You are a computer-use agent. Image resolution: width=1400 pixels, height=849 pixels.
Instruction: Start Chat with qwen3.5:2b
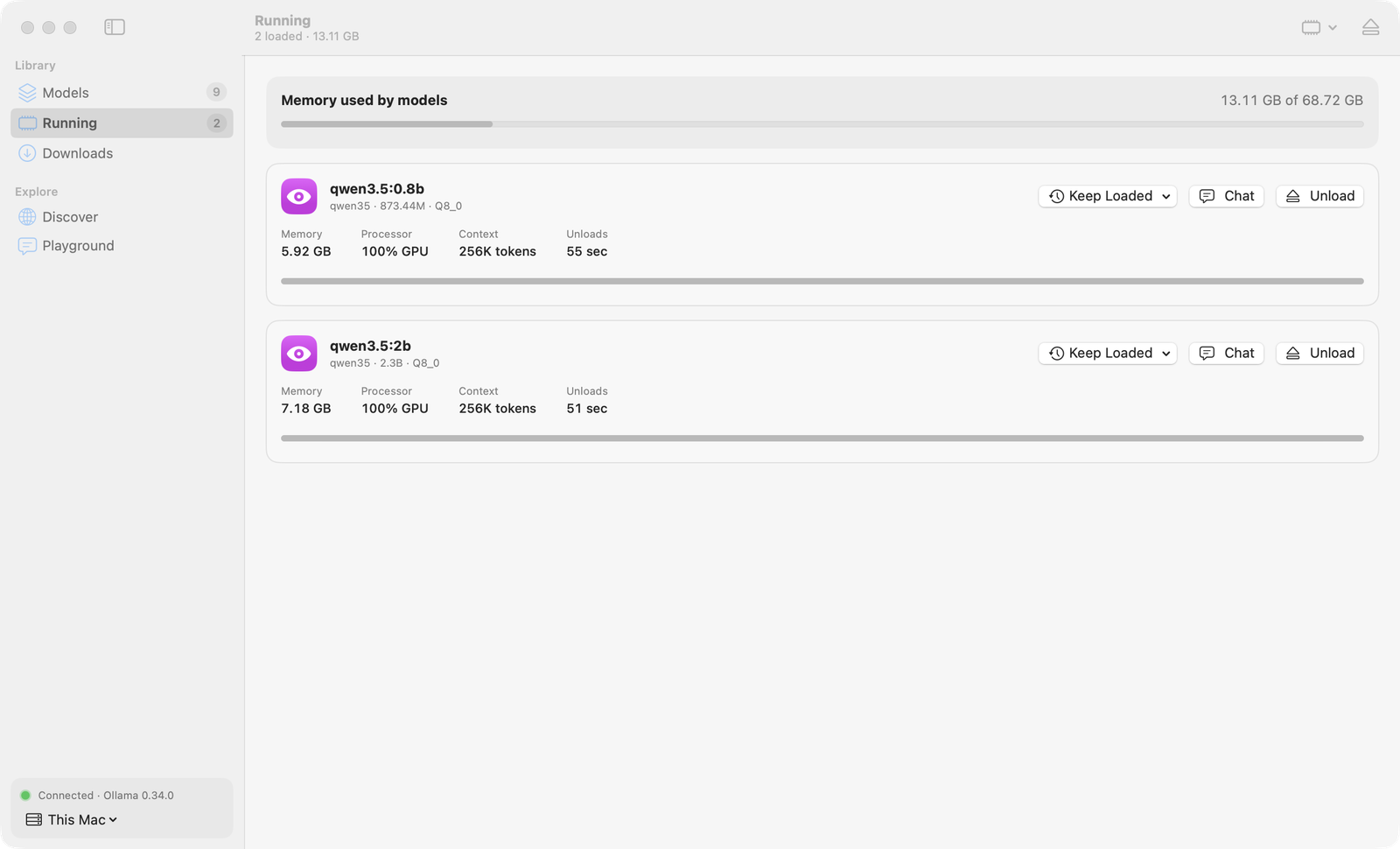(x=1226, y=353)
